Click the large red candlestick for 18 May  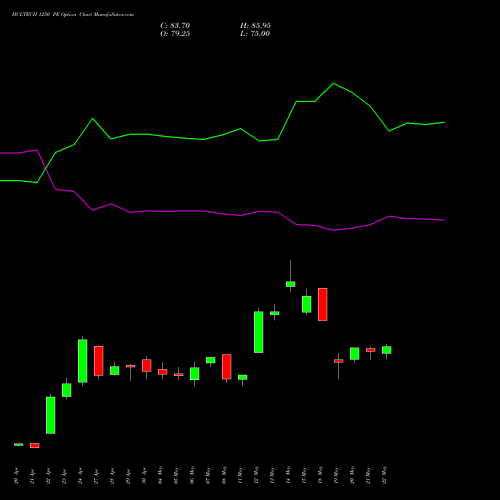(323, 304)
